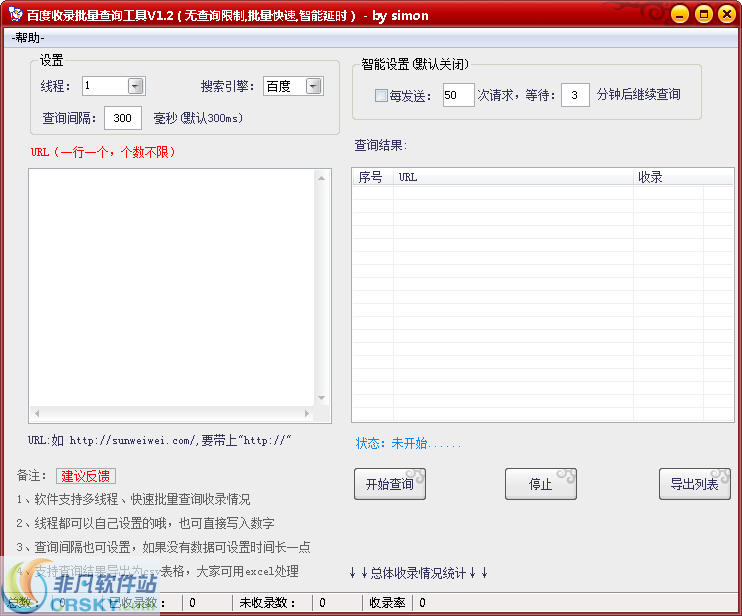Click the URL box scroll up arrow
This screenshot has width=742, height=616.
point(322,178)
